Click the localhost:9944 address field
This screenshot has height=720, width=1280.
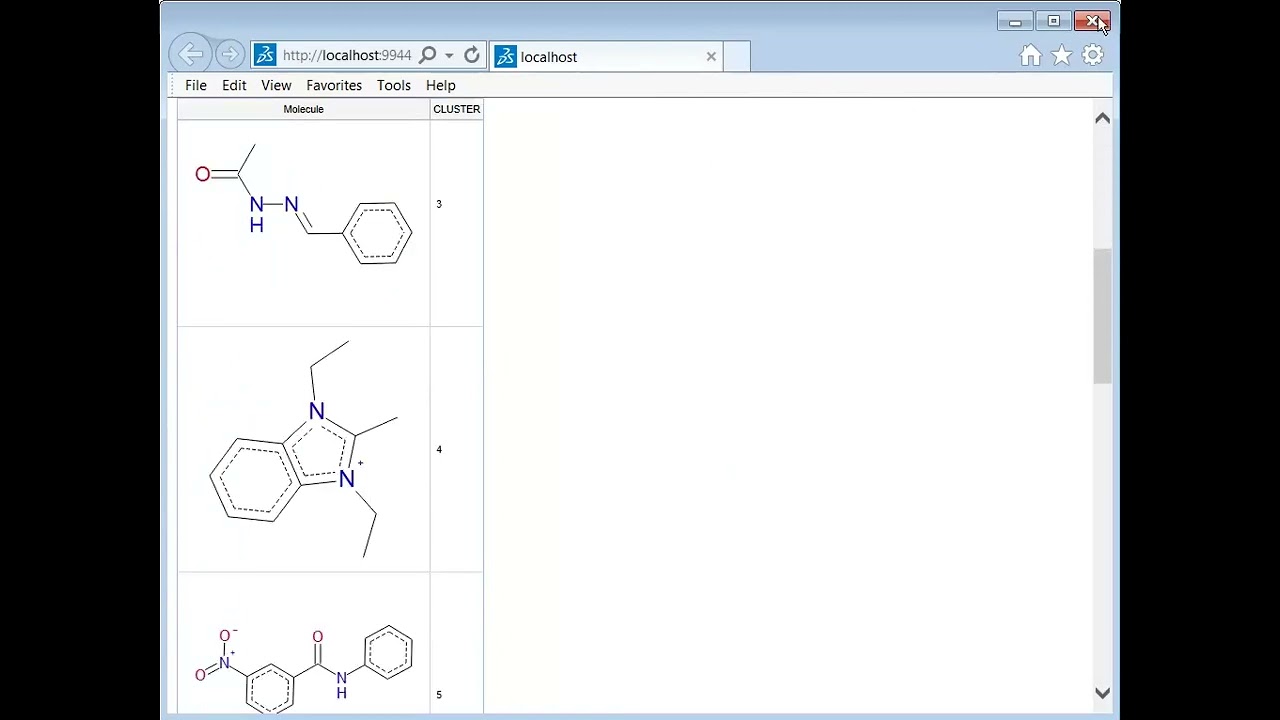346,56
